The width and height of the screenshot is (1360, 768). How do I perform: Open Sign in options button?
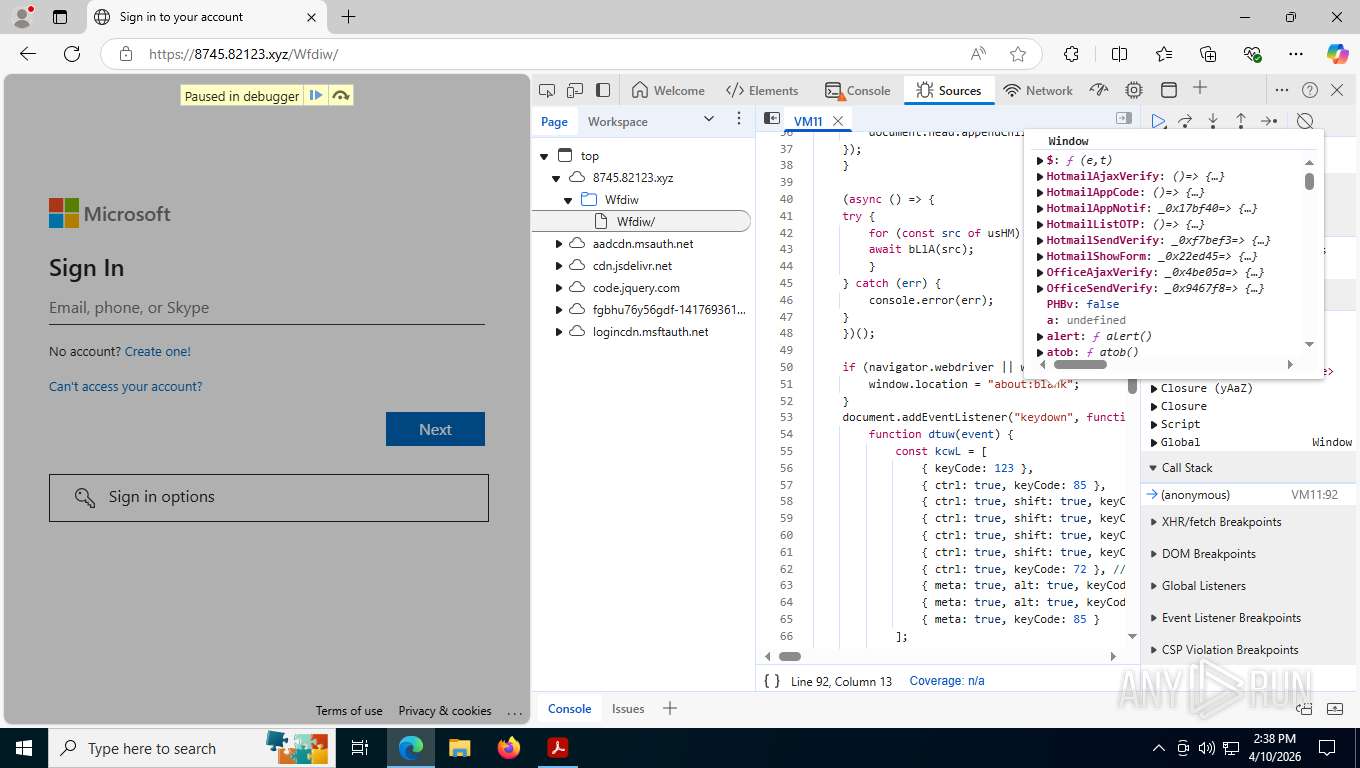pos(269,497)
